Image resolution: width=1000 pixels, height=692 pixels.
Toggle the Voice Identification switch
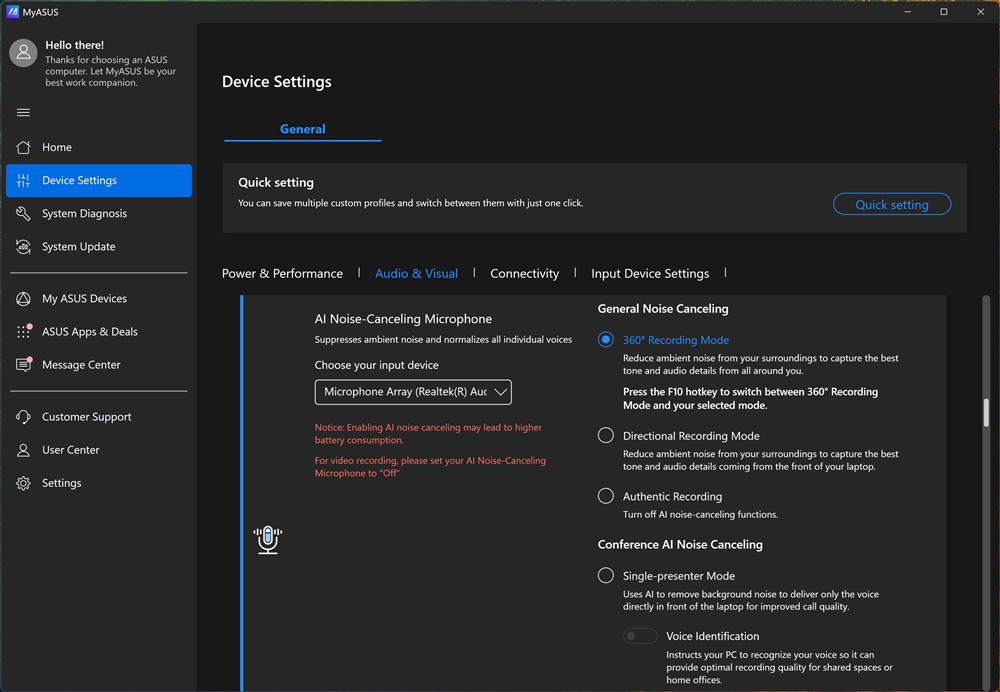point(640,636)
